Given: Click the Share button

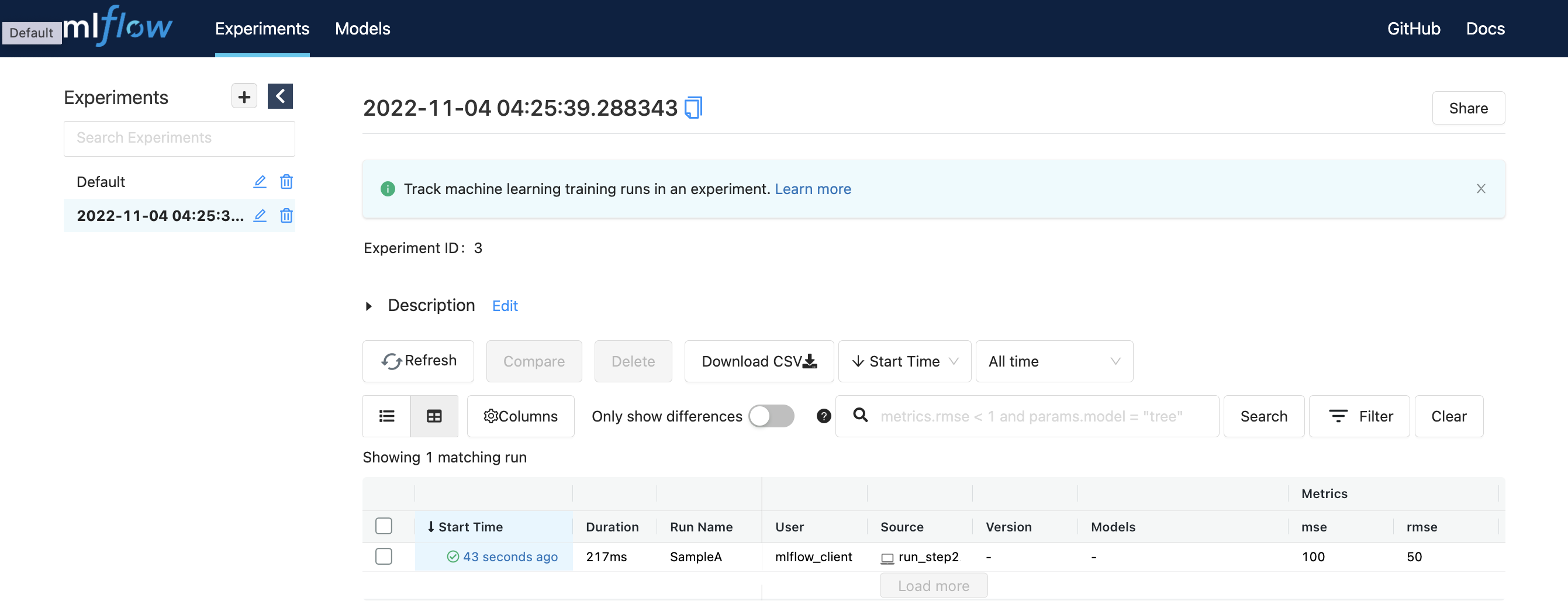Looking at the screenshot, I should click(x=1468, y=108).
